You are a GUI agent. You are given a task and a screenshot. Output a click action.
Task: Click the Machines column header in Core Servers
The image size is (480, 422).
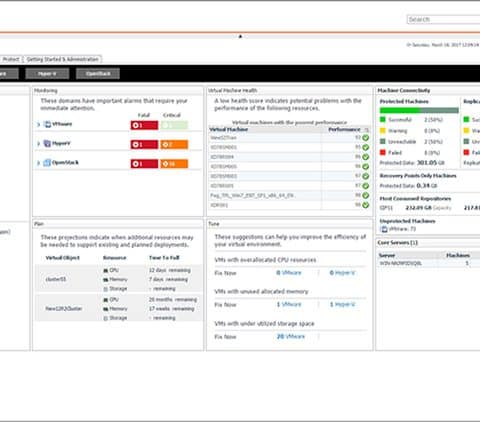click(458, 255)
